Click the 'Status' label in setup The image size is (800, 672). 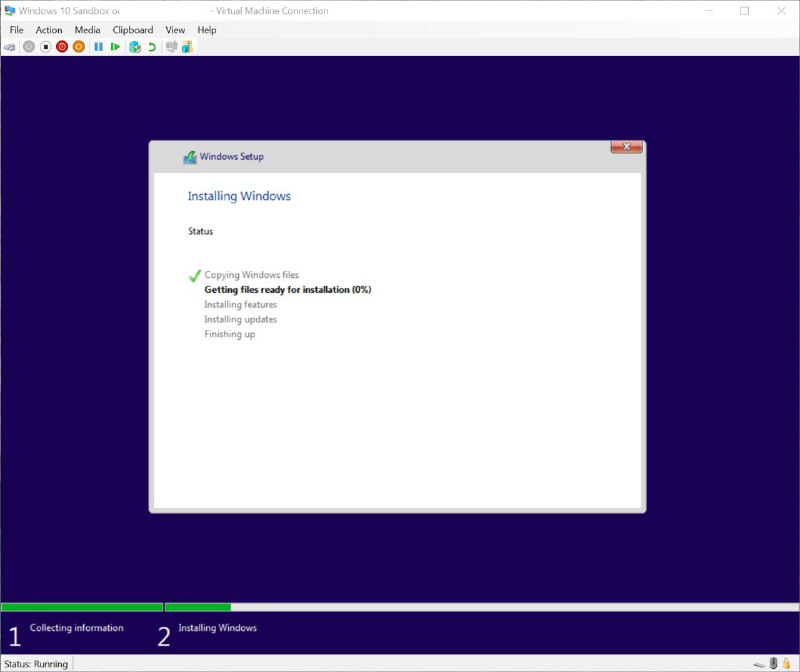point(201,232)
